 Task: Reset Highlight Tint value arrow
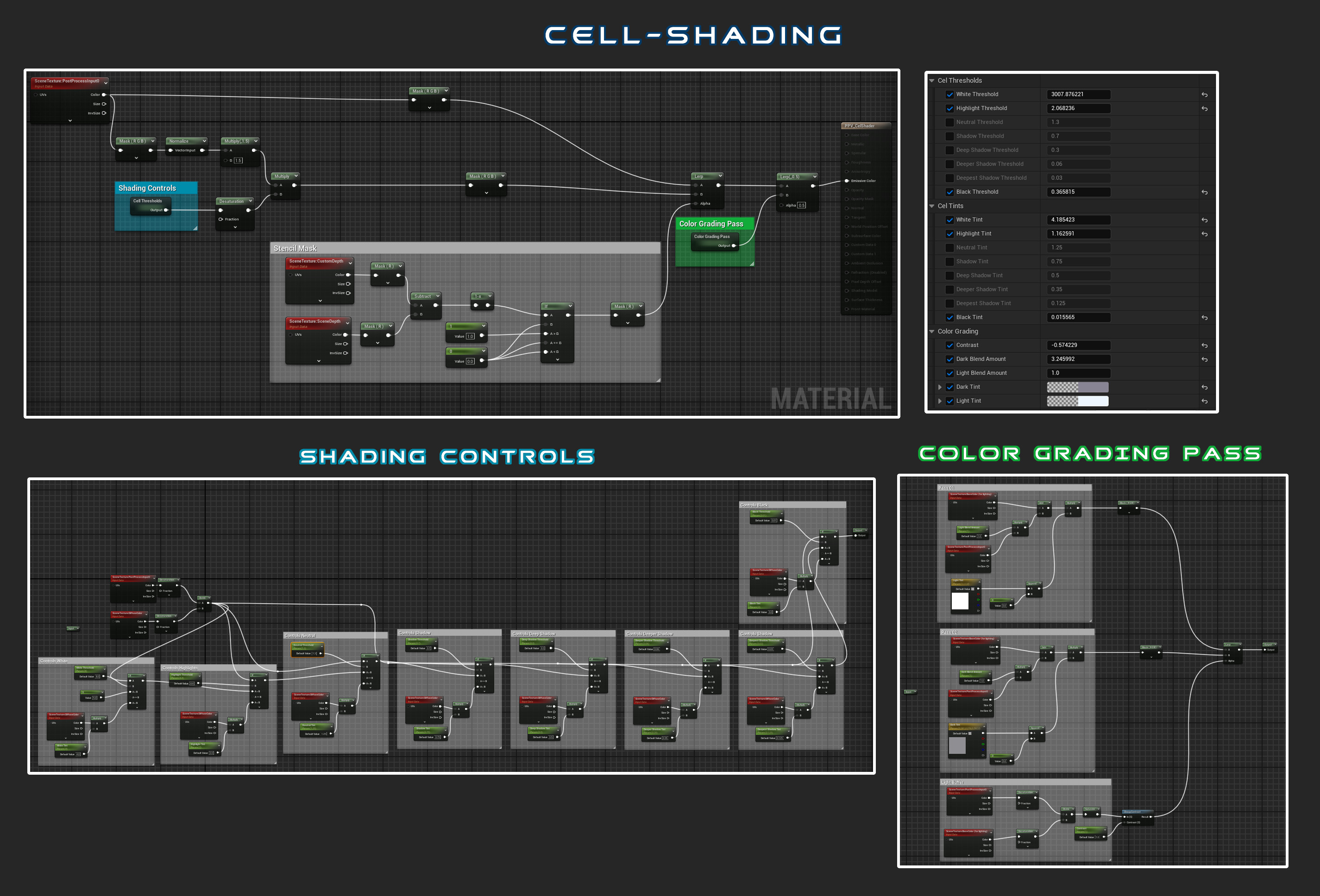[1204, 234]
